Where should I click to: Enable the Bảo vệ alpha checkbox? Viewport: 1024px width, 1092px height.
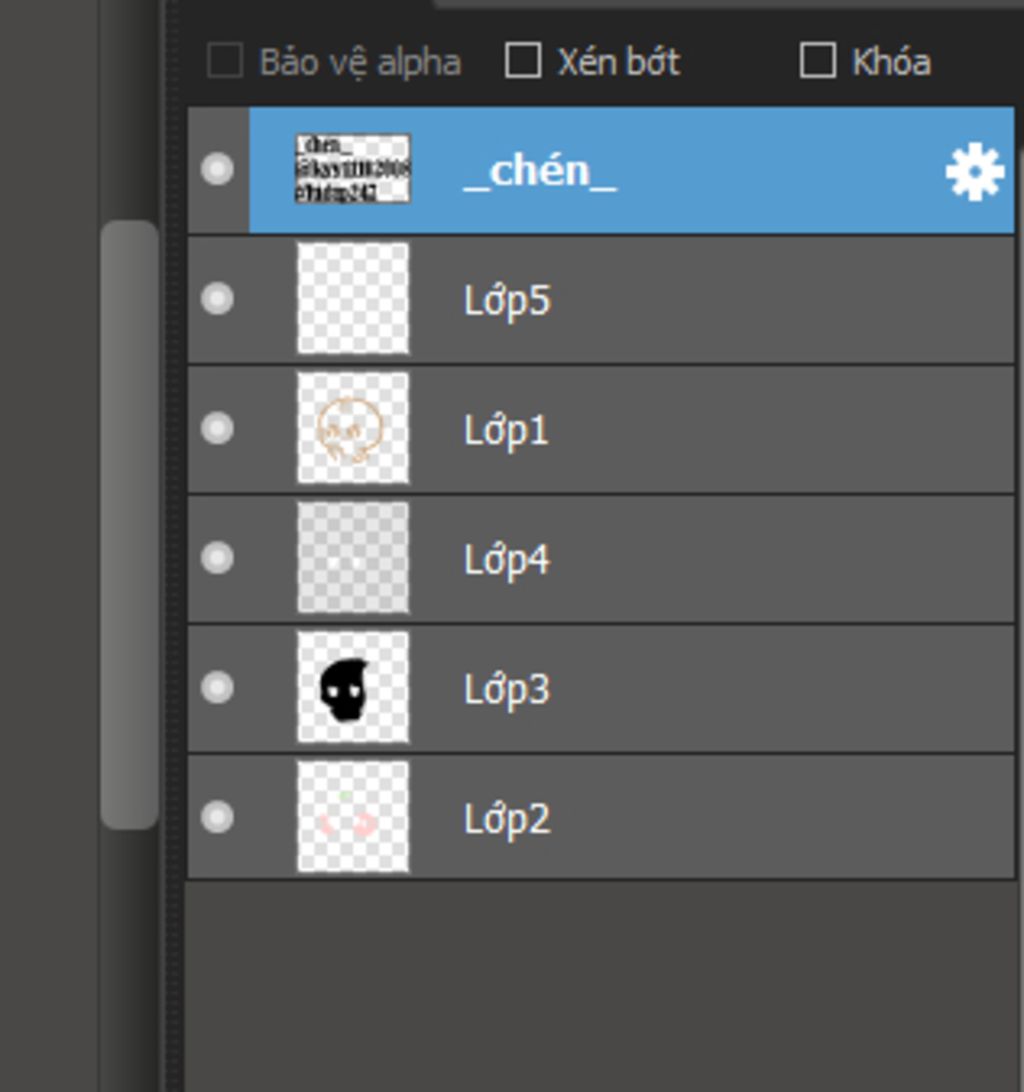point(225,61)
